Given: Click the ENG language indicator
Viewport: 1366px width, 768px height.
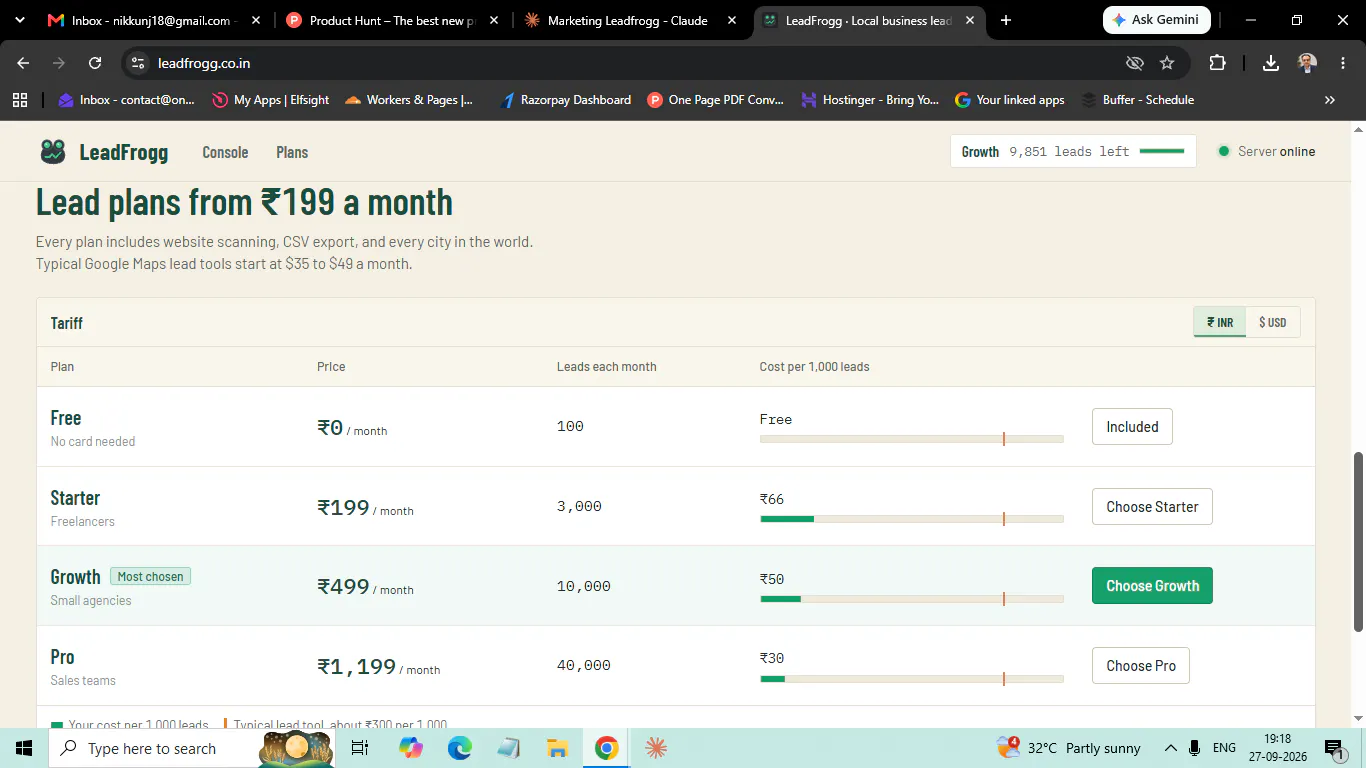Looking at the screenshot, I should point(1224,748).
